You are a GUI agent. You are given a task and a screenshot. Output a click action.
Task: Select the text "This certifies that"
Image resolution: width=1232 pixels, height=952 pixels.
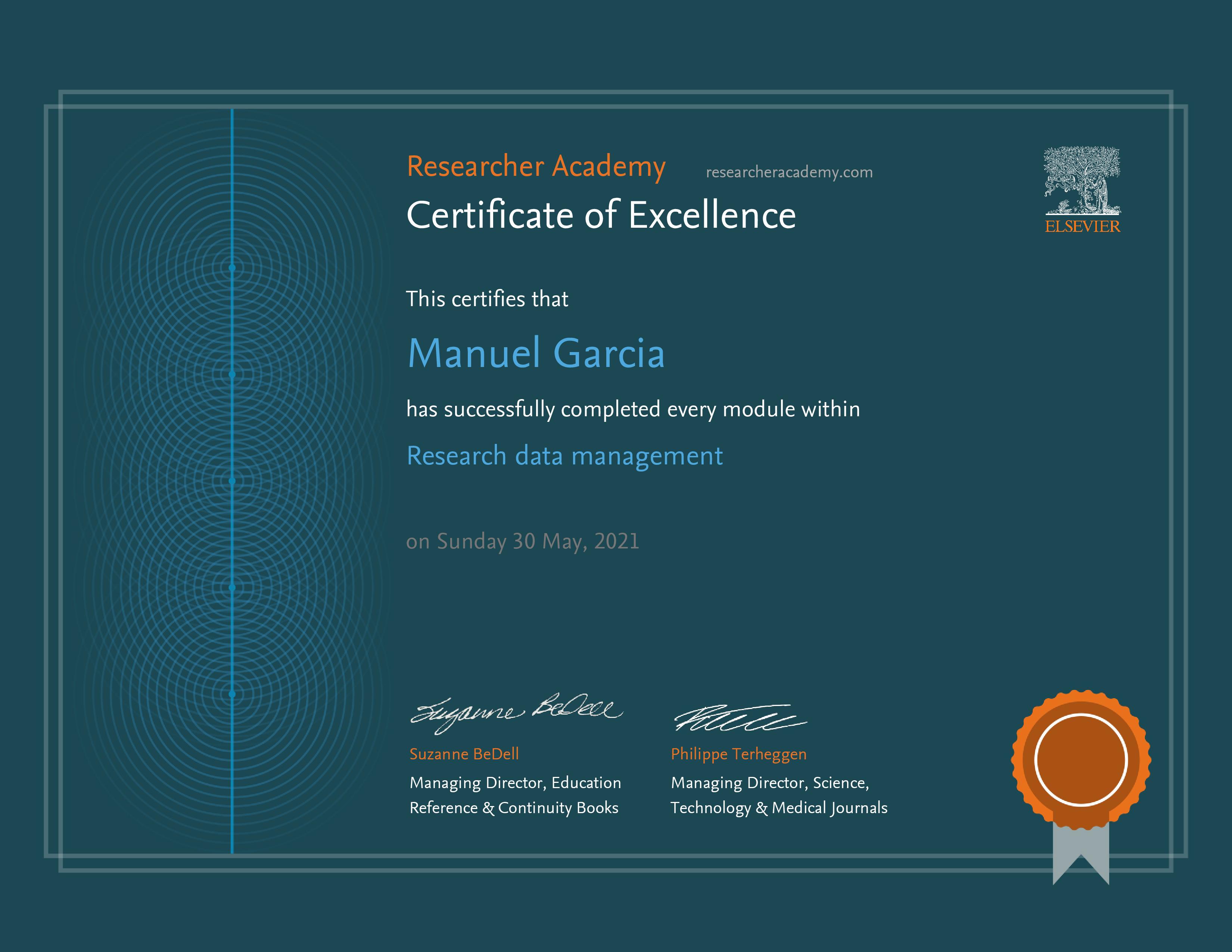coord(487,299)
